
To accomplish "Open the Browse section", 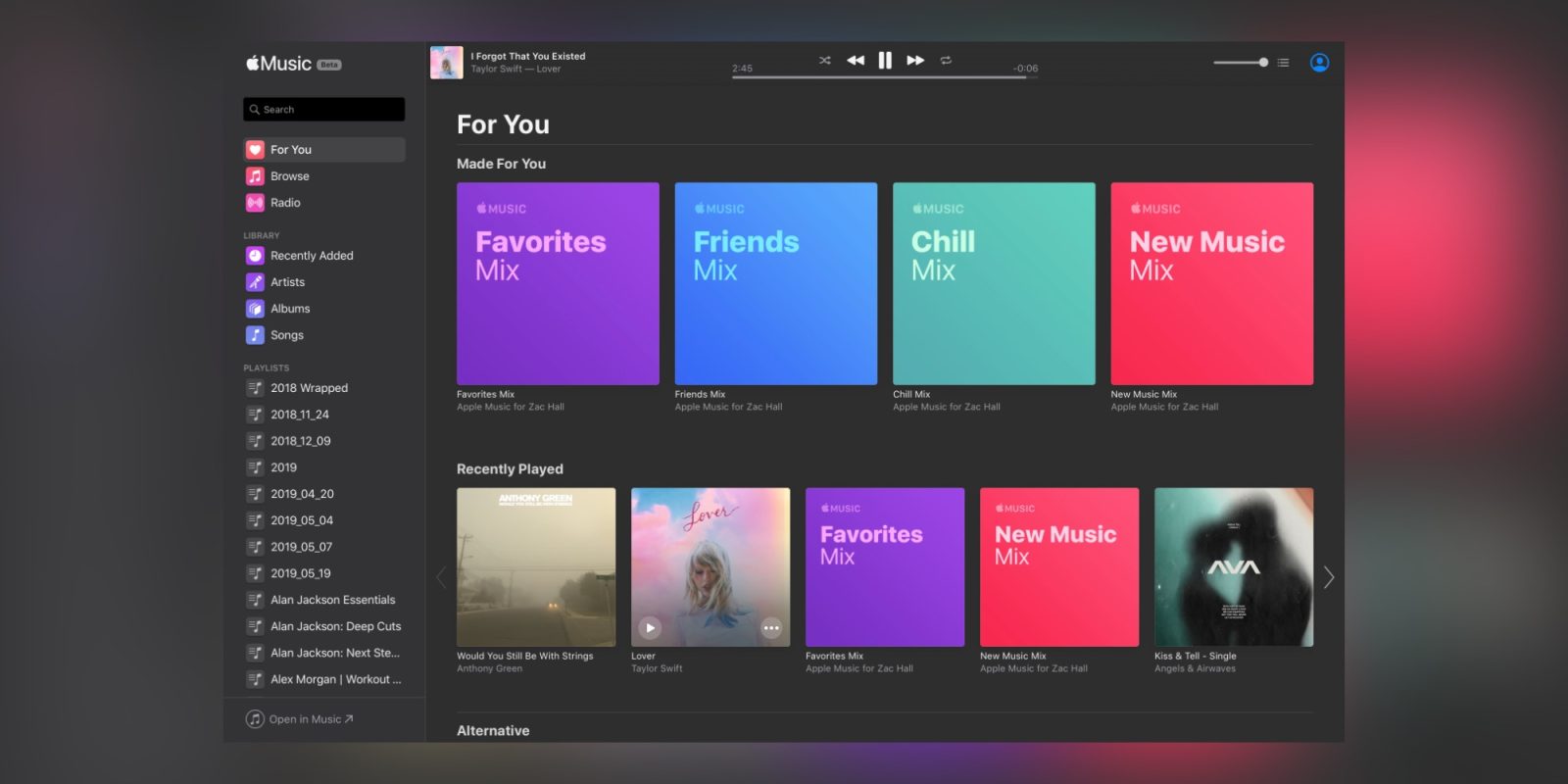I will click(290, 176).
